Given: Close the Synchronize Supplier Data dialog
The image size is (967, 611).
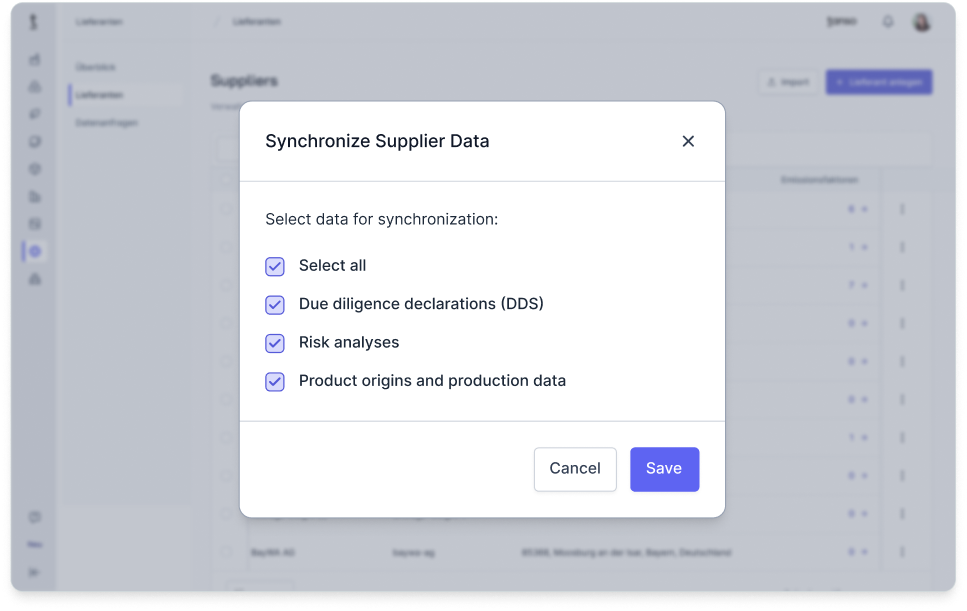Looking at the screenshot, I should (x=688, y=141).
